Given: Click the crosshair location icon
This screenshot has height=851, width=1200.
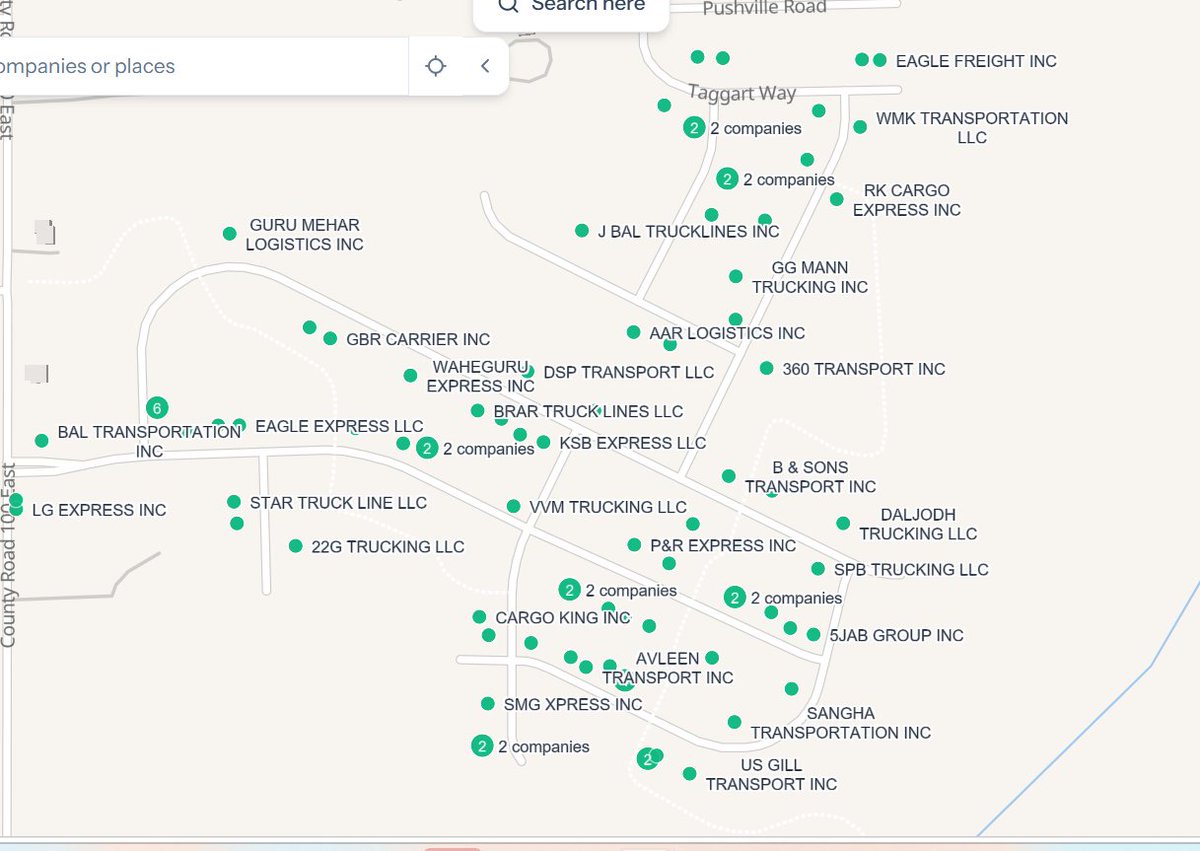Looking at the screenshot, I should (436, 66).
